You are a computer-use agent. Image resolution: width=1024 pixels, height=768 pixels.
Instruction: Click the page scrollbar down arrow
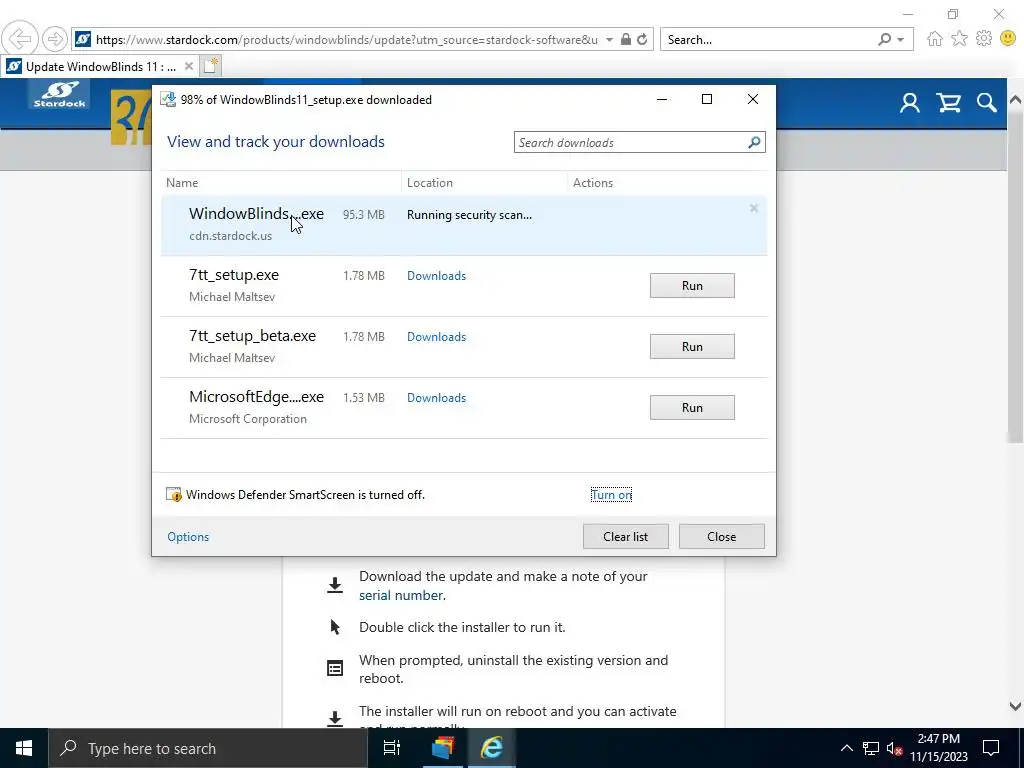point(1016,706)
